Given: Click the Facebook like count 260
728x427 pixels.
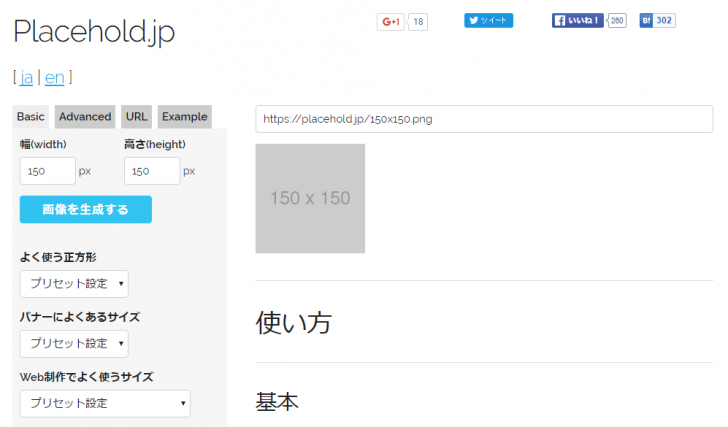Looking at the screenshot, I should (x=617, y=20).
